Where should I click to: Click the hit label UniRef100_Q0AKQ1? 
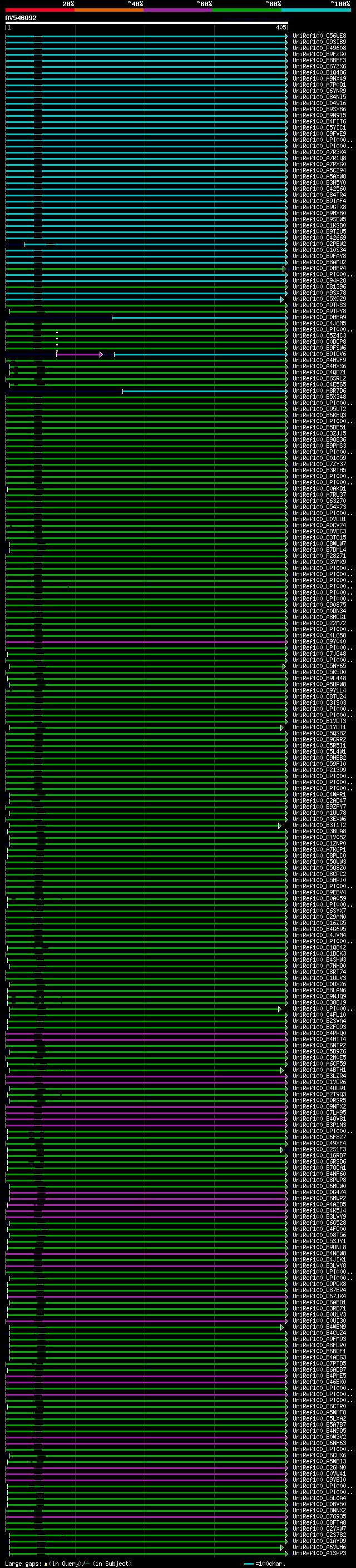pos(319,489)
